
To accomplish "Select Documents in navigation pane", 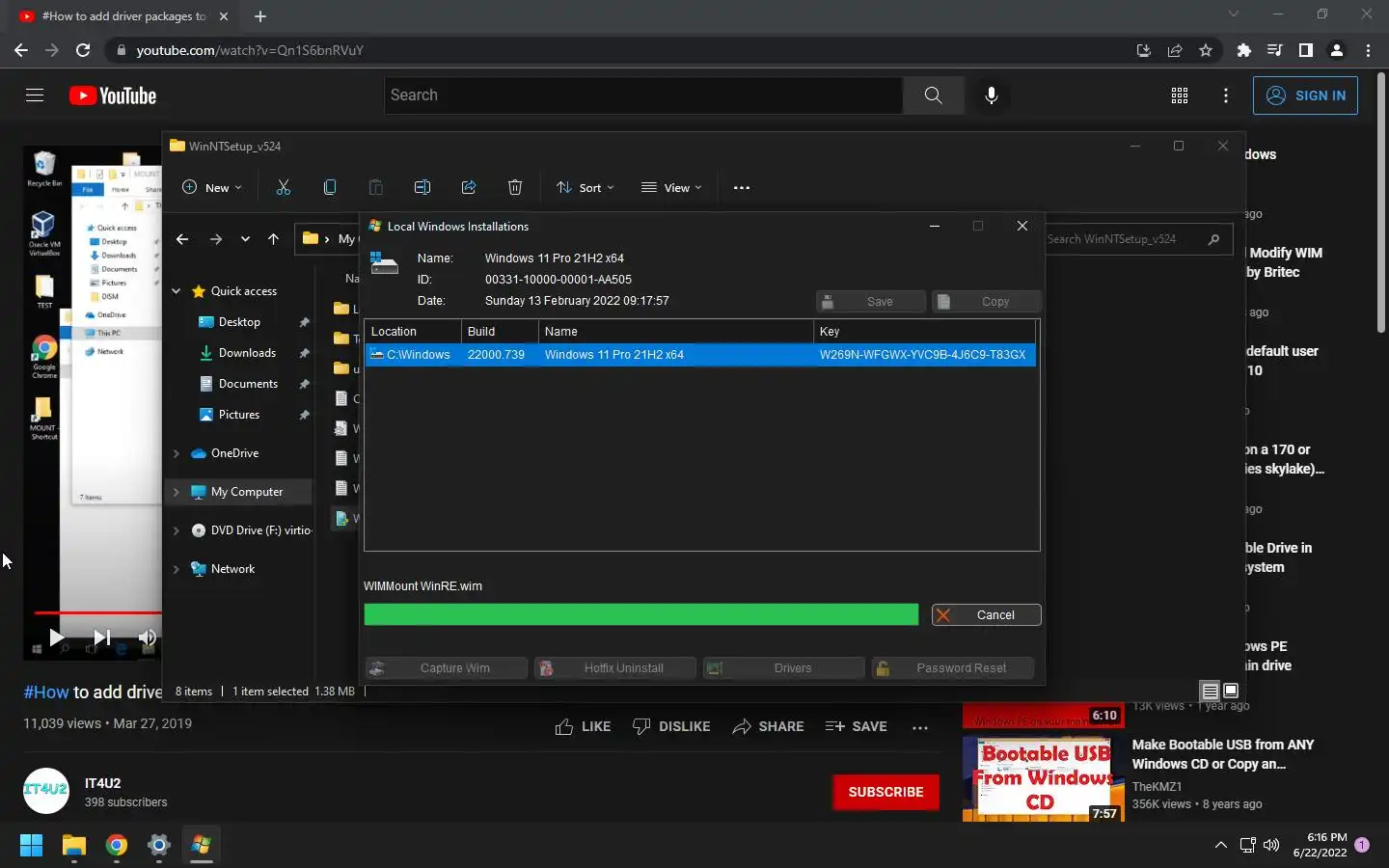I will (248, 384).
